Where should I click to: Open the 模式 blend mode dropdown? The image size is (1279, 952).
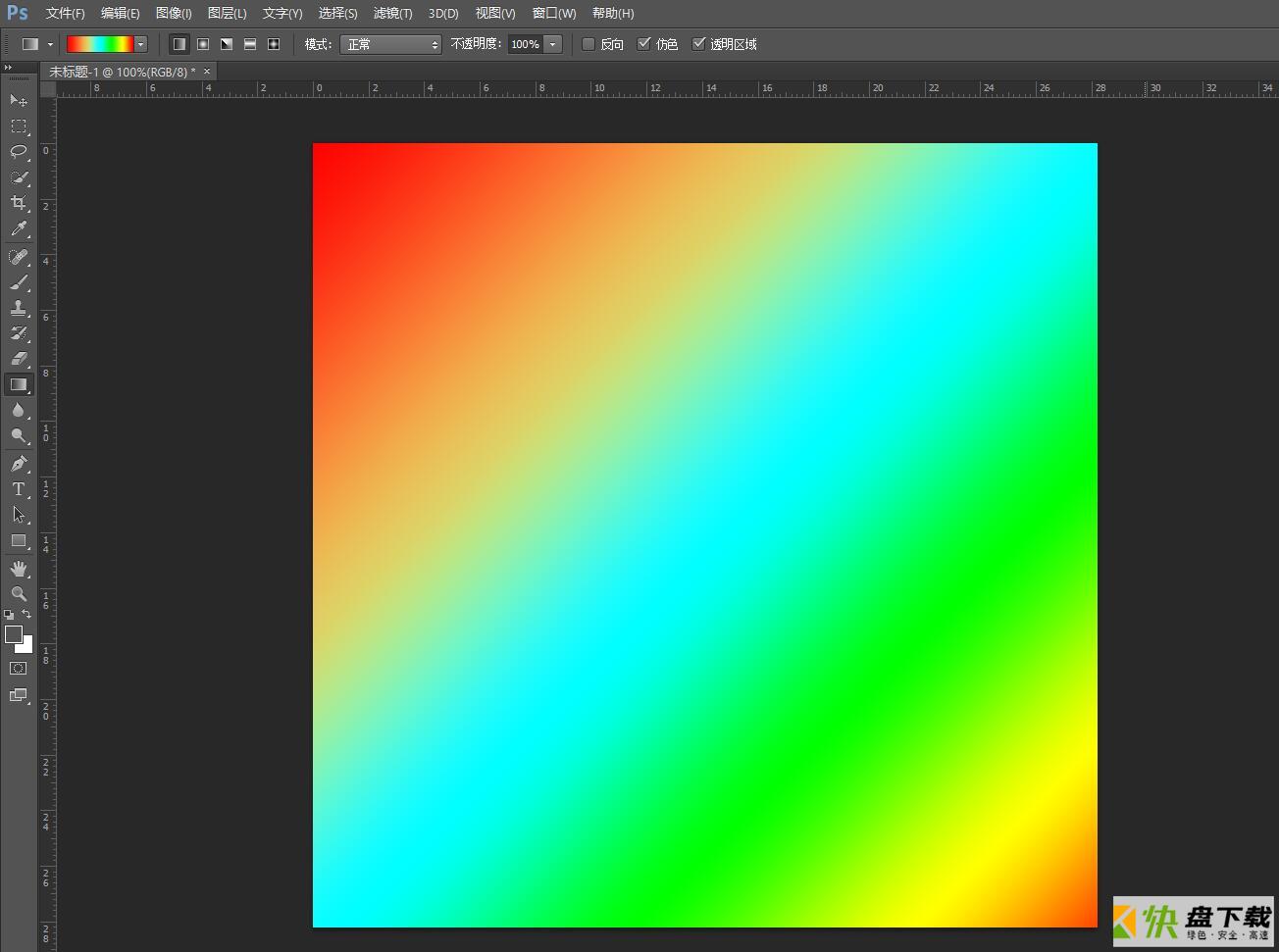coord(390,44)
